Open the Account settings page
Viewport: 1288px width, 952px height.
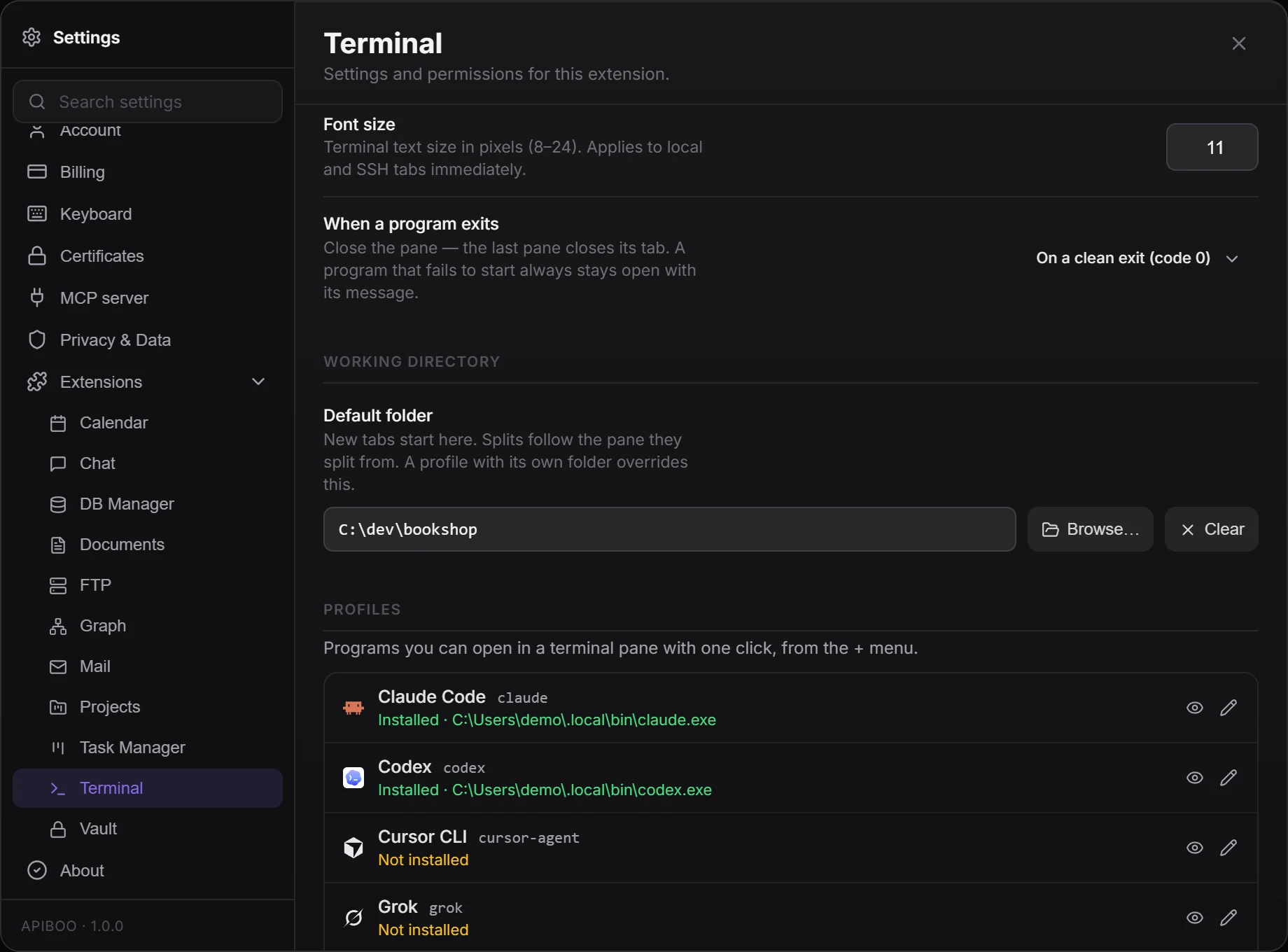point(148,132)
